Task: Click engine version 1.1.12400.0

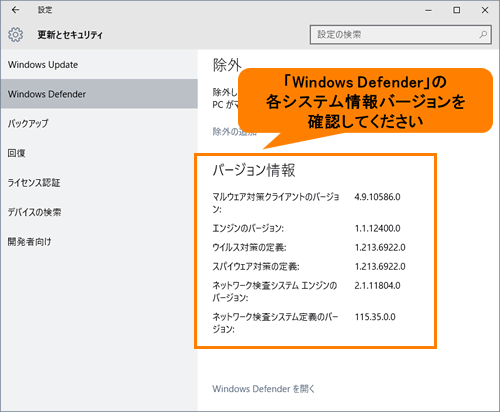Action: coord(377,228)
